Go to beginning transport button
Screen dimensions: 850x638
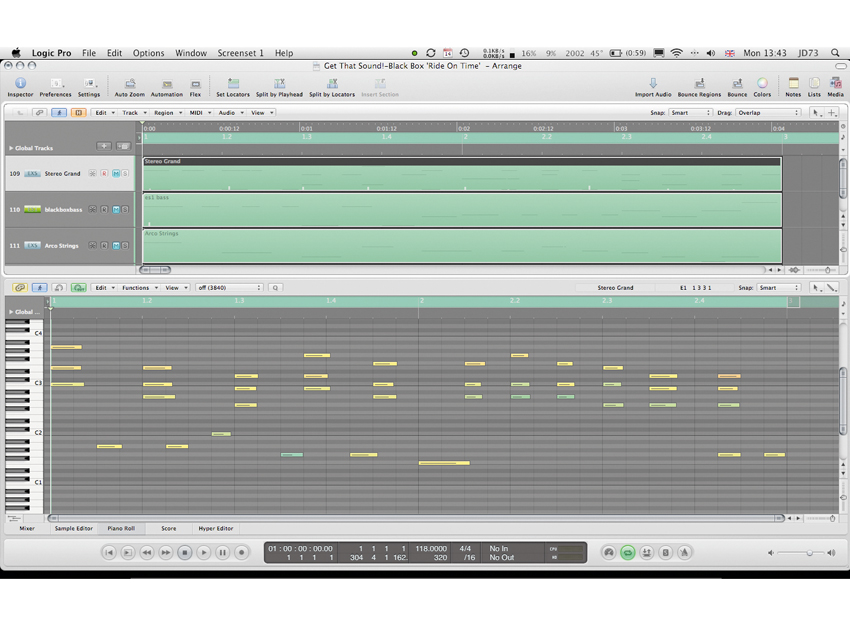[109, 552]
